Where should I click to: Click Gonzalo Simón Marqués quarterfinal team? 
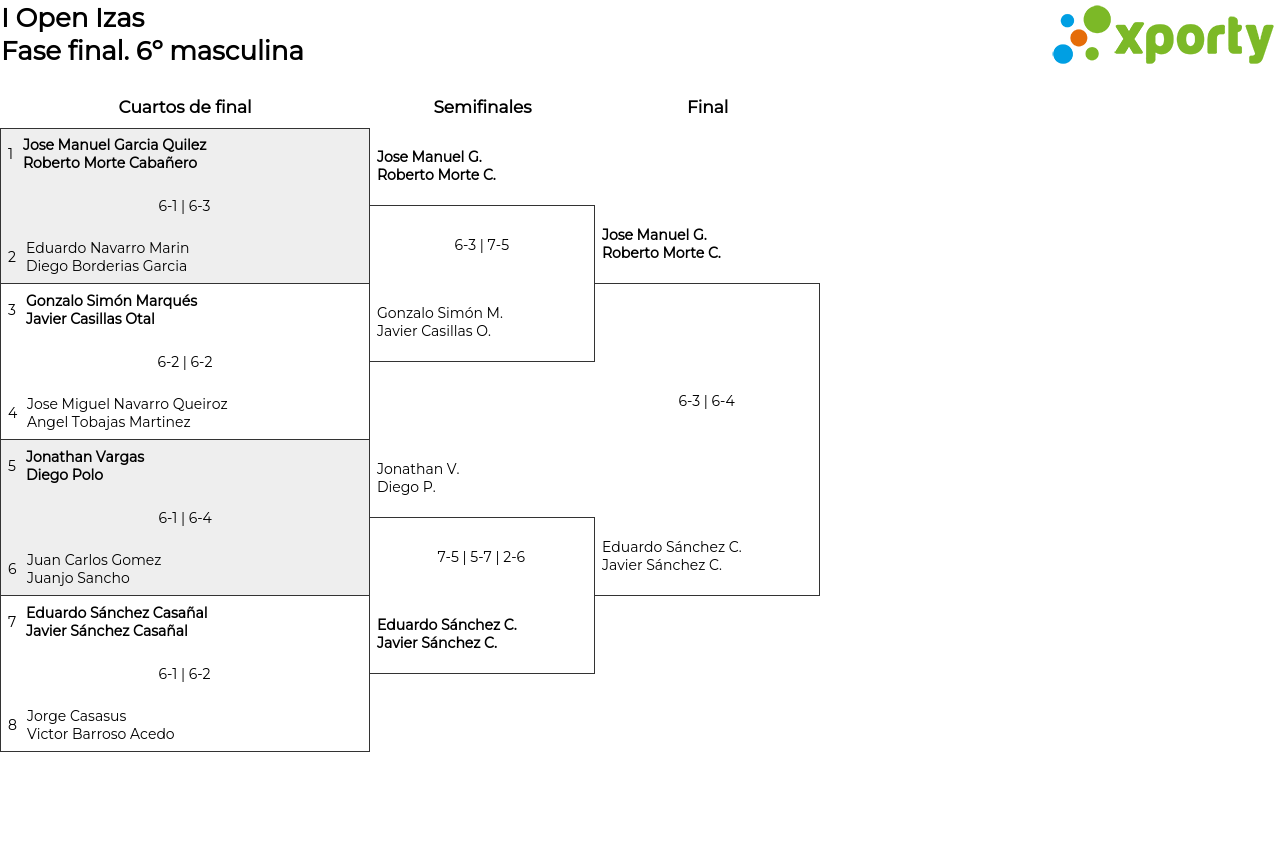pos(111,310)
